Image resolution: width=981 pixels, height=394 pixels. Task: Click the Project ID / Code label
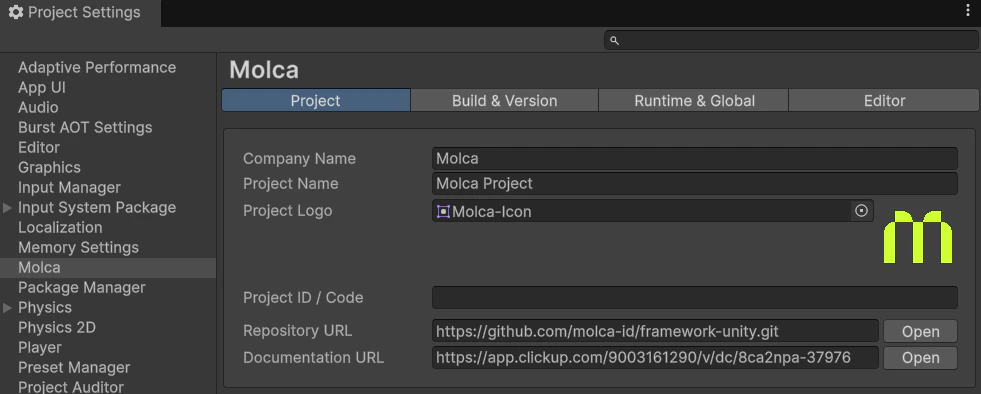click(303, 298)
